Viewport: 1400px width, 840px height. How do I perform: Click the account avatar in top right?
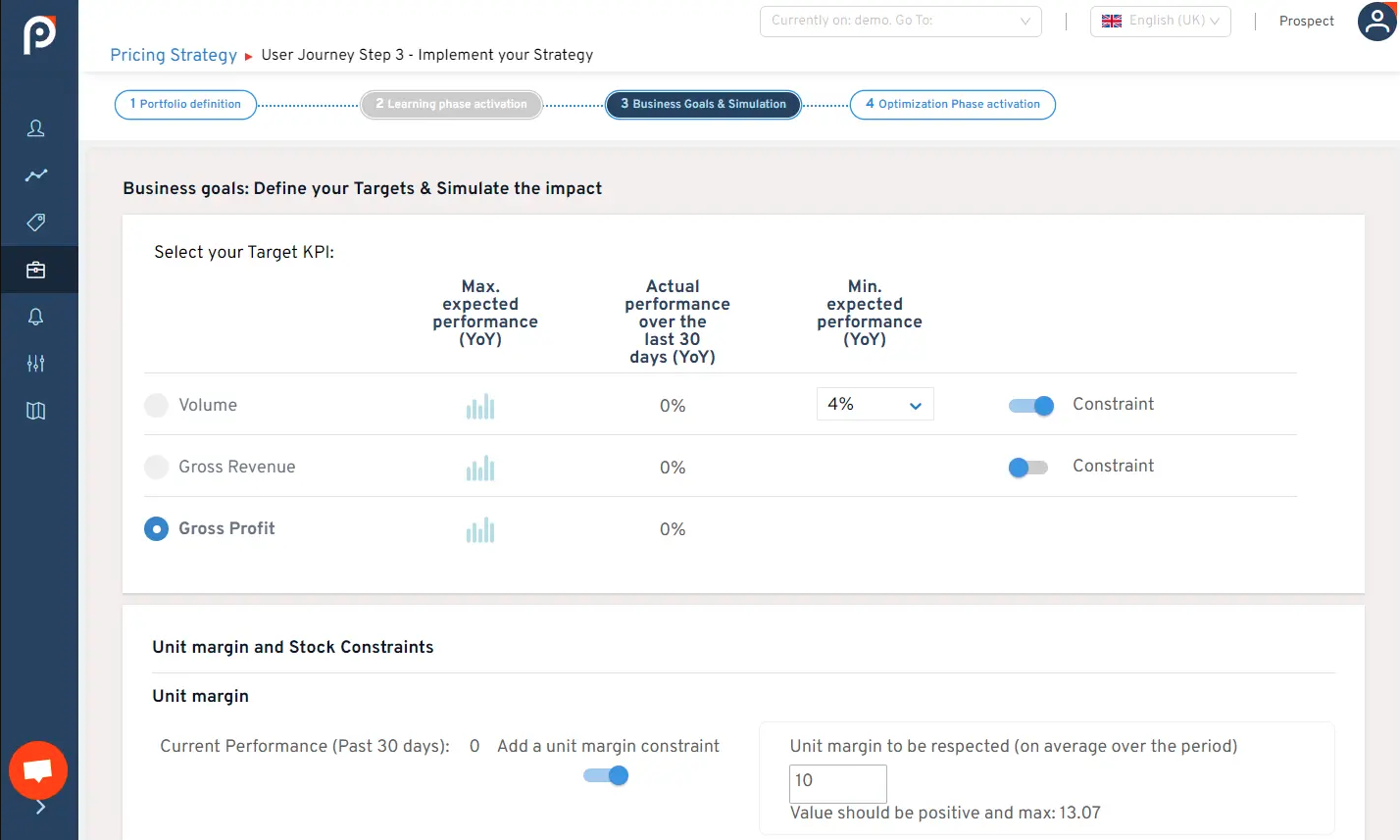point(1376,22)
